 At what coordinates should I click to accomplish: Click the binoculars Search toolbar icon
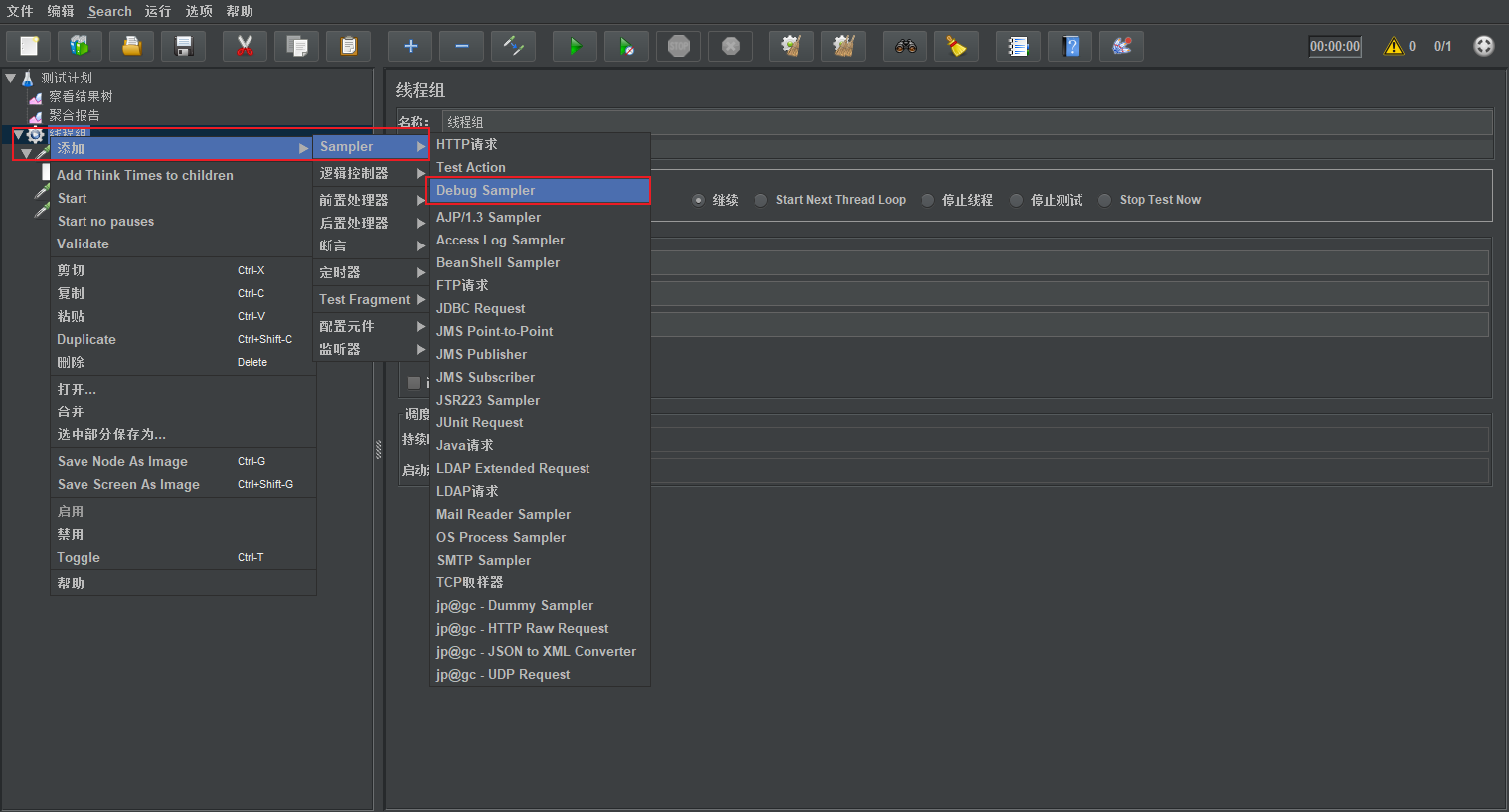905,46
